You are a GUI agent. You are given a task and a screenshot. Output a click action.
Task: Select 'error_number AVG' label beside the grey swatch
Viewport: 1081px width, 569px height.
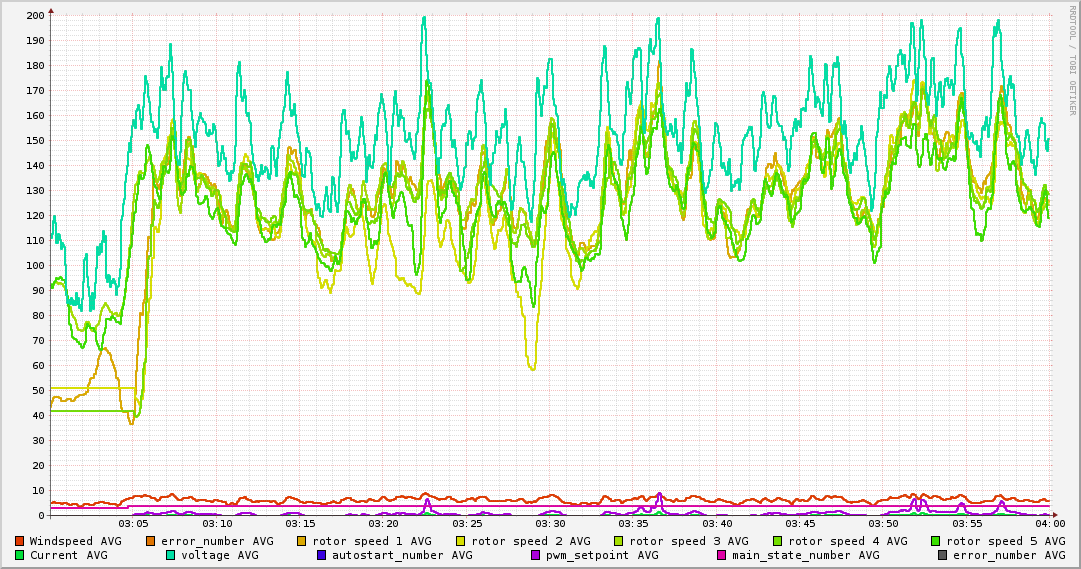1009,556
